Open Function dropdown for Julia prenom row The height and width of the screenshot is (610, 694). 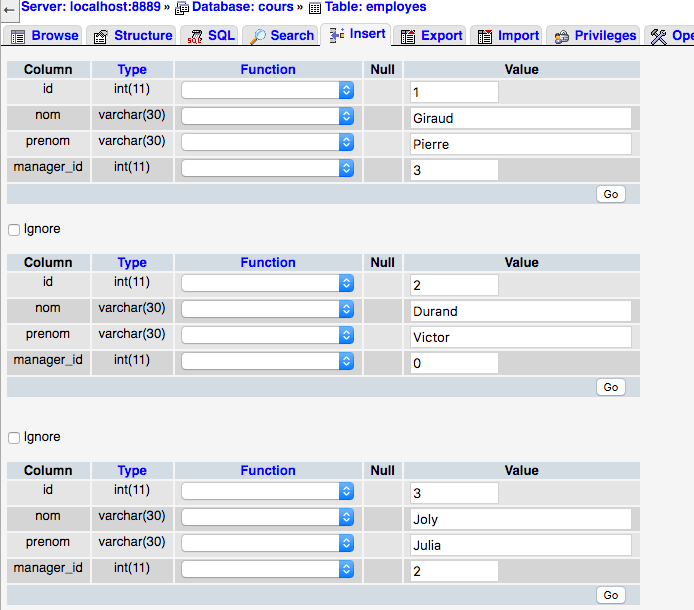(x=268, y=543)
